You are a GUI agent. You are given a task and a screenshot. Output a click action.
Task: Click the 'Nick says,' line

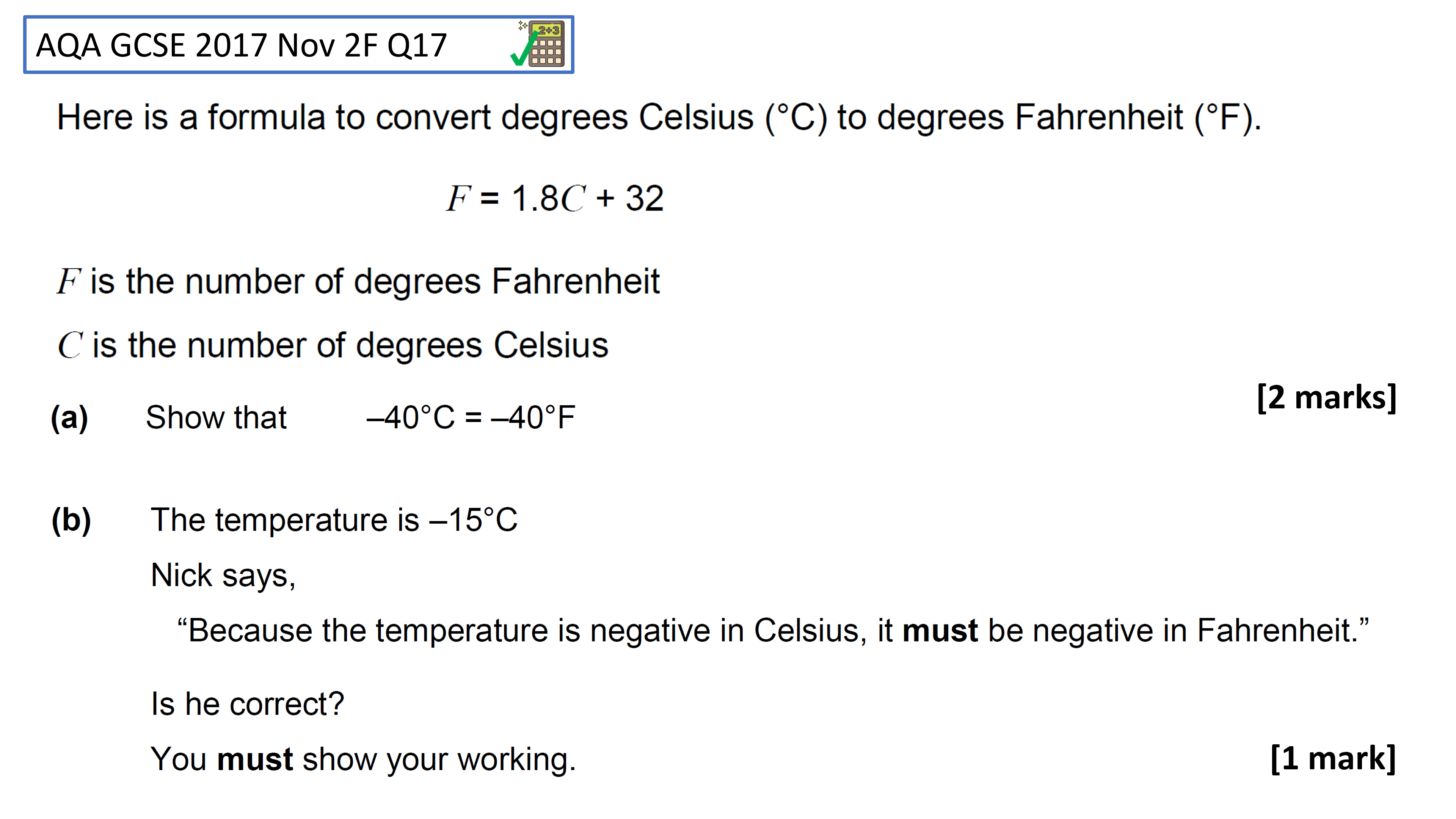(223, 576)
